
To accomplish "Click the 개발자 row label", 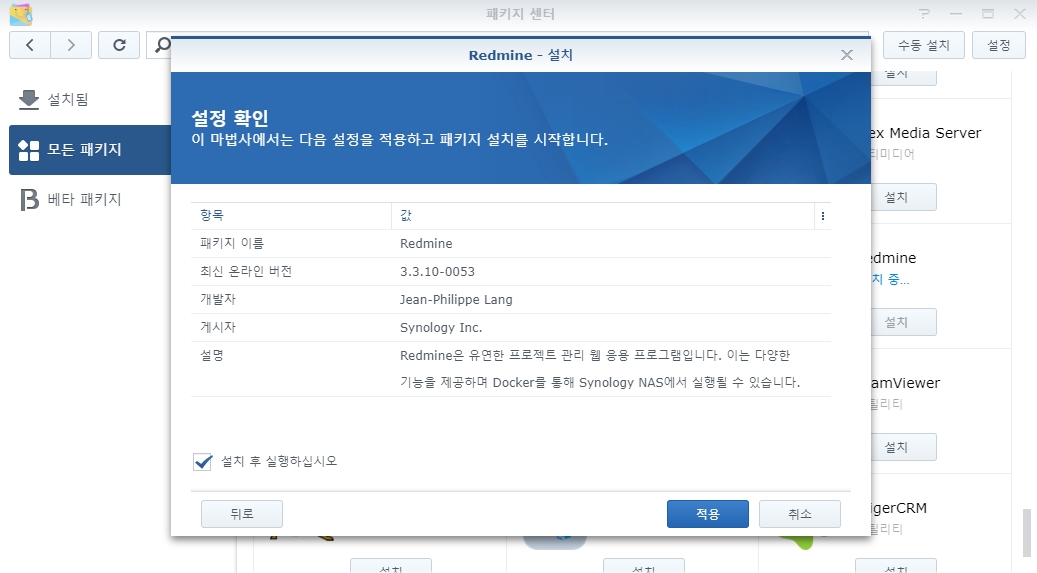I will click(218, 299).
